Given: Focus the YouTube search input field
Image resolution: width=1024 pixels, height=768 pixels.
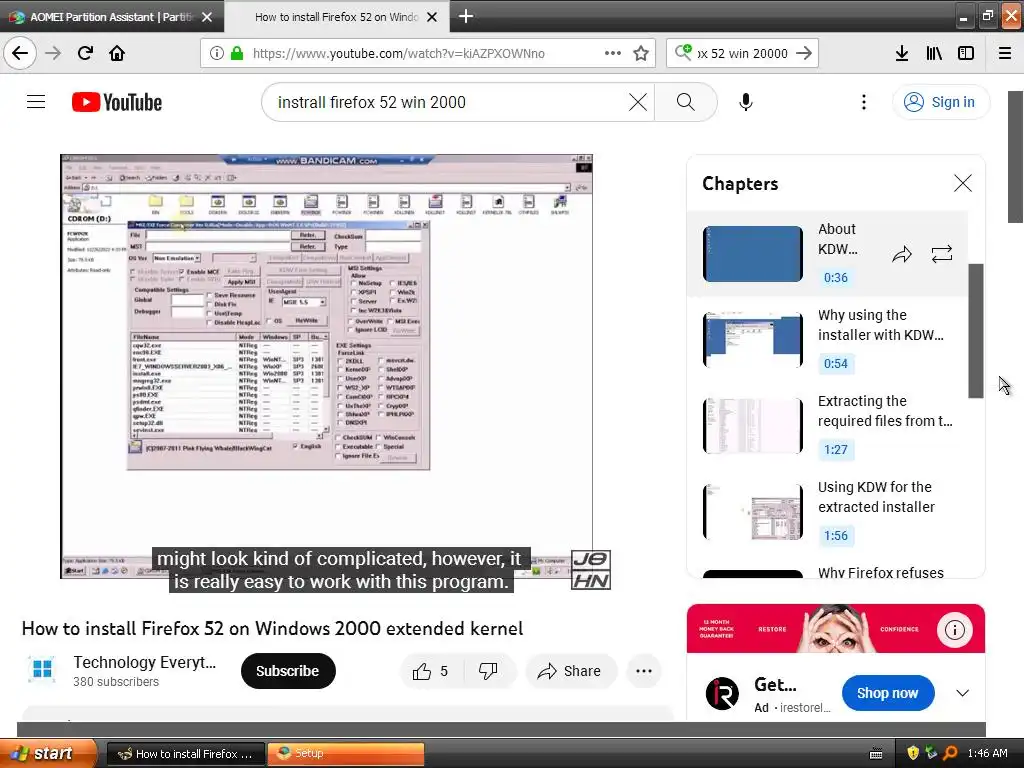Looking at the screenshot, I should click(x=451, y=102).
